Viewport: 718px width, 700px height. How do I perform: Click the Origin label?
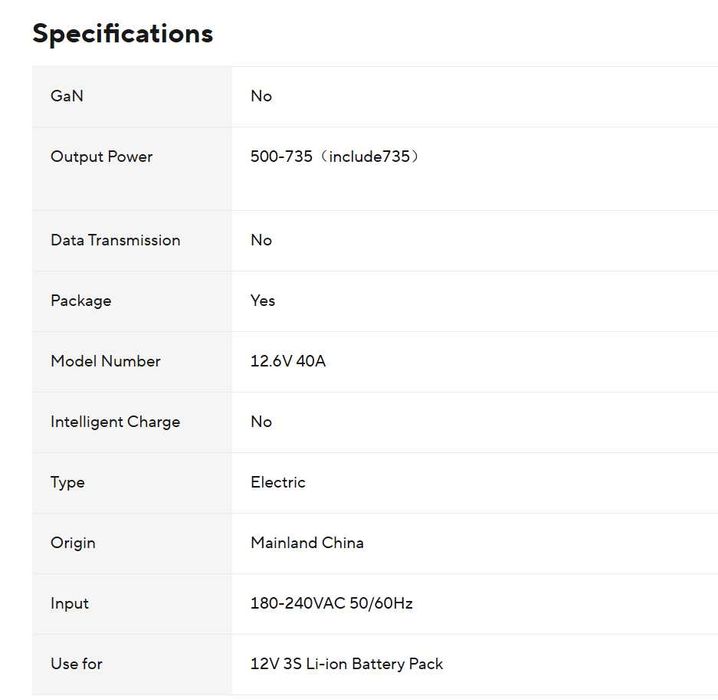pos(73,543)
